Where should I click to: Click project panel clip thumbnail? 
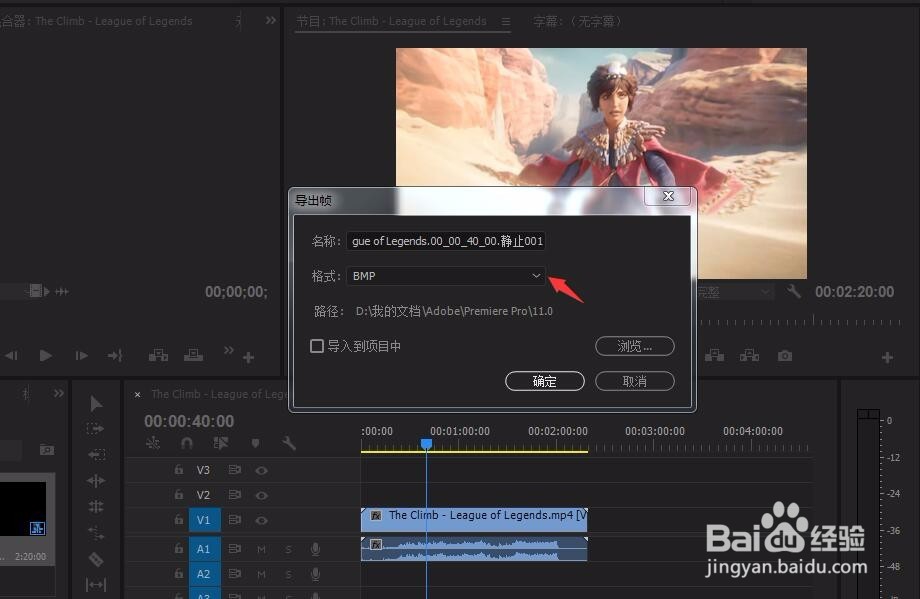(x=23, y=509)
